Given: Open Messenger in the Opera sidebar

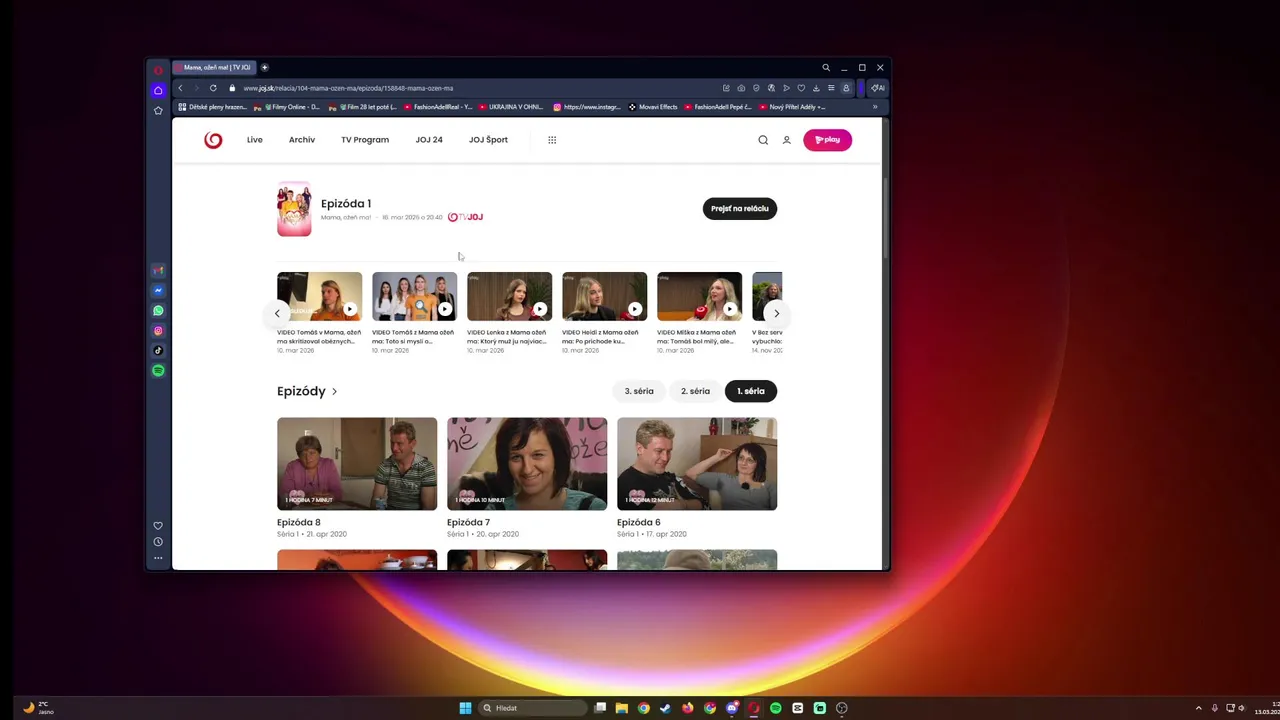Looking at the screenshot, I should (x=158, y=291).
